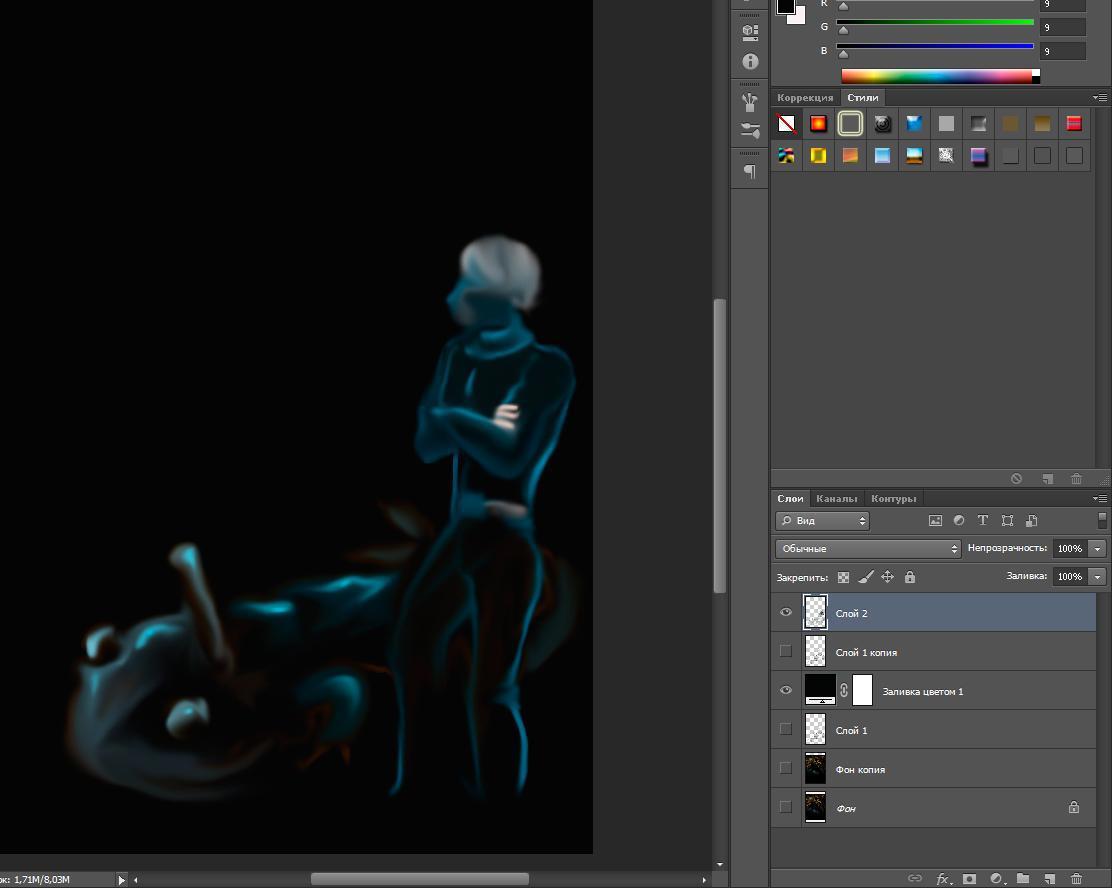Expand the Непрозрачность opacity dropdown arrow
The width and height of the screenshot is (1113, 888).
pyautogui.click(x=1097, y=549)
